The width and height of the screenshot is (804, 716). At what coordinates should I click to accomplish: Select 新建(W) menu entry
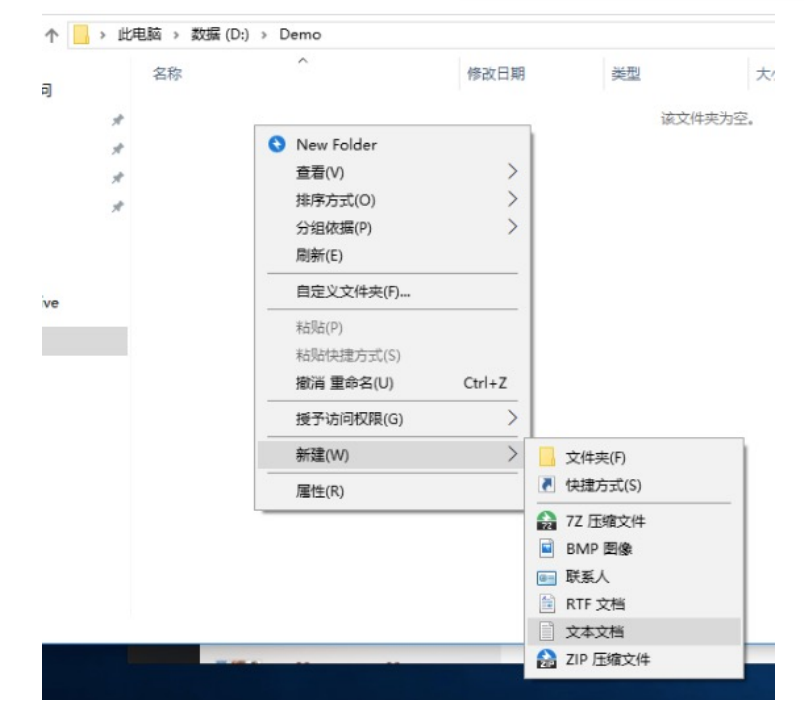pos(392,455)
